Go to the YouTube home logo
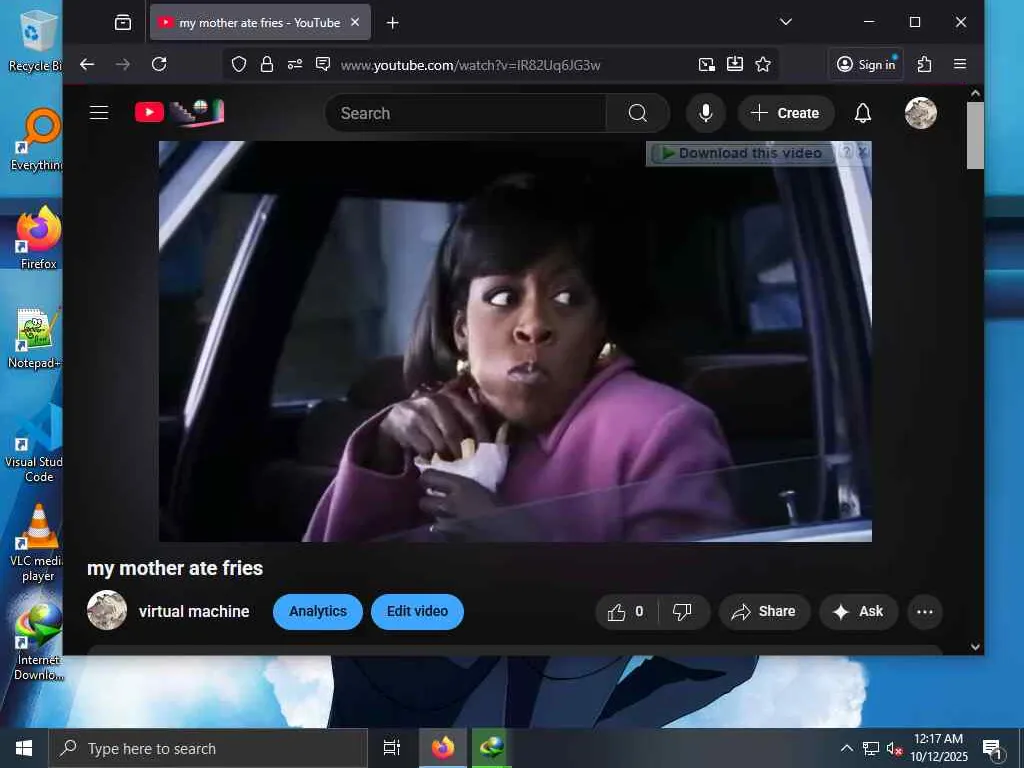Screen dimensions: 1024x768 [x=179, y=112]
